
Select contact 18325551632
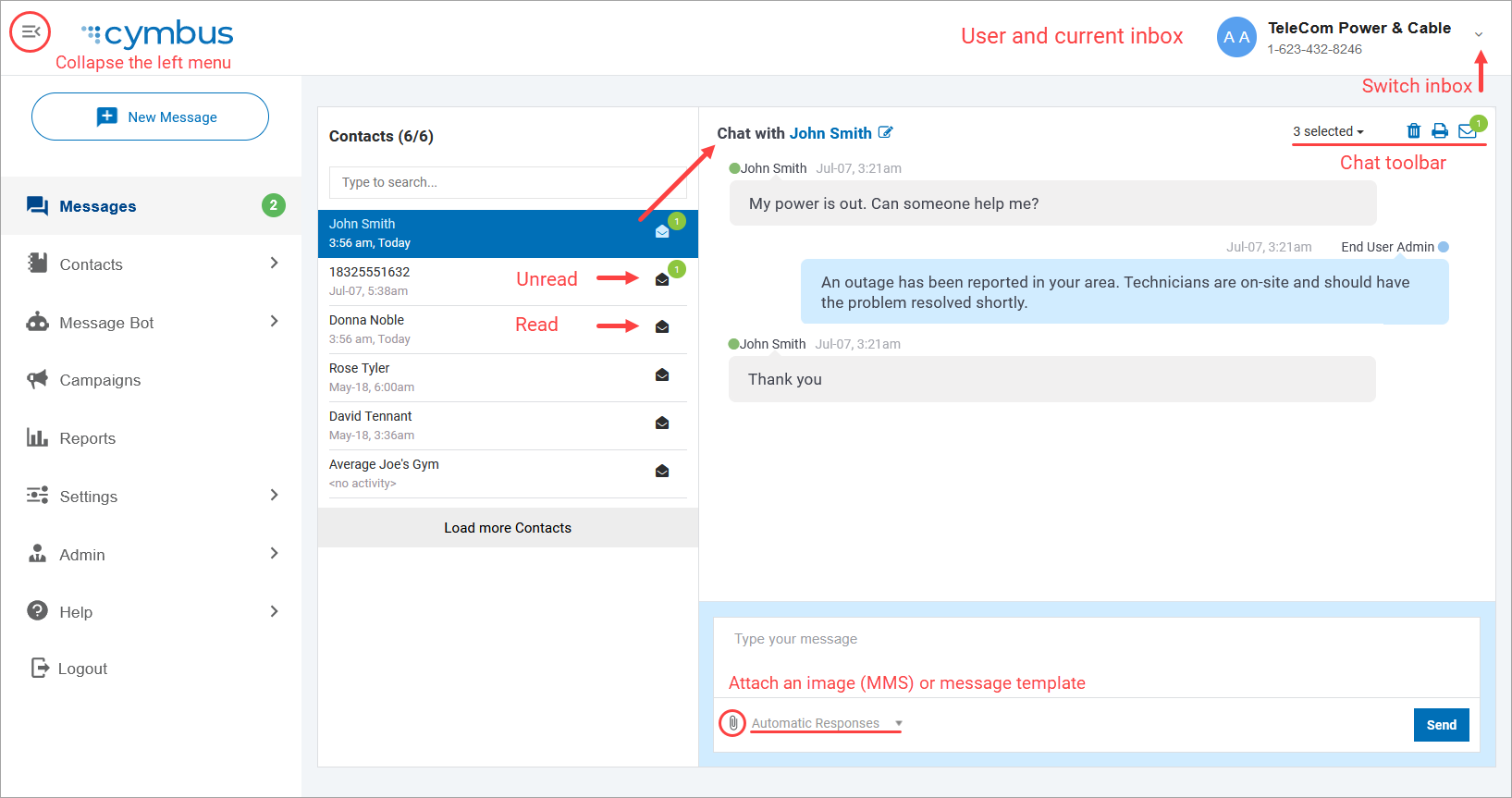coord(508,281)
